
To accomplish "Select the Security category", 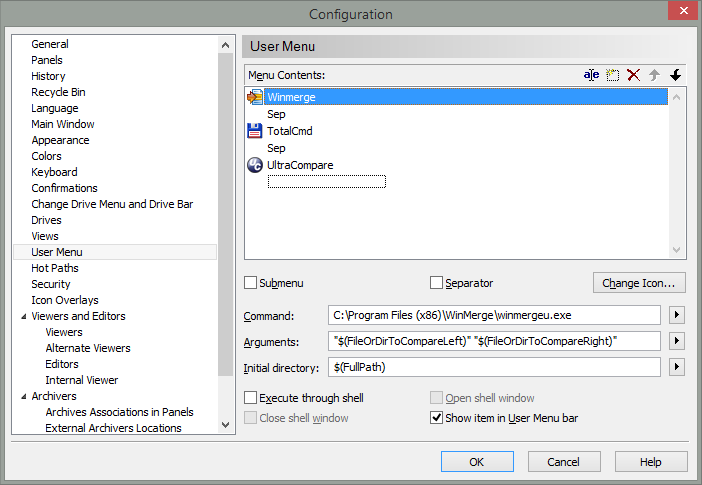I will [x=51, y=284].
